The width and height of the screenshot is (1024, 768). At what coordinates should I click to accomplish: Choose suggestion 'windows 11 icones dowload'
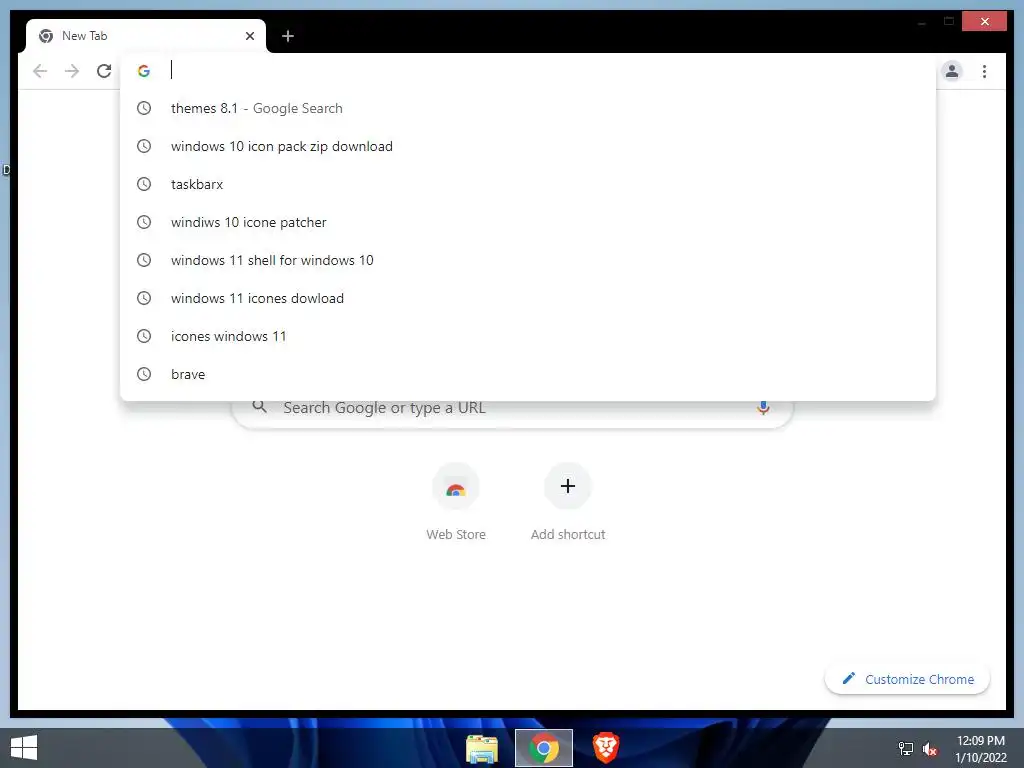click(x=528, y=298)
